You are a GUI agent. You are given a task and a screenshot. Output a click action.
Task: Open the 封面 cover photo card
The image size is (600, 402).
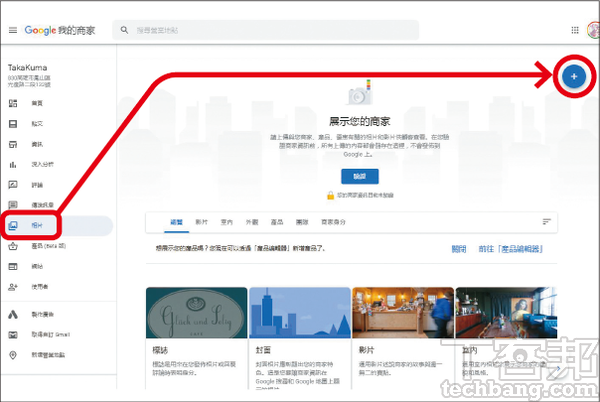coord(300,338)
